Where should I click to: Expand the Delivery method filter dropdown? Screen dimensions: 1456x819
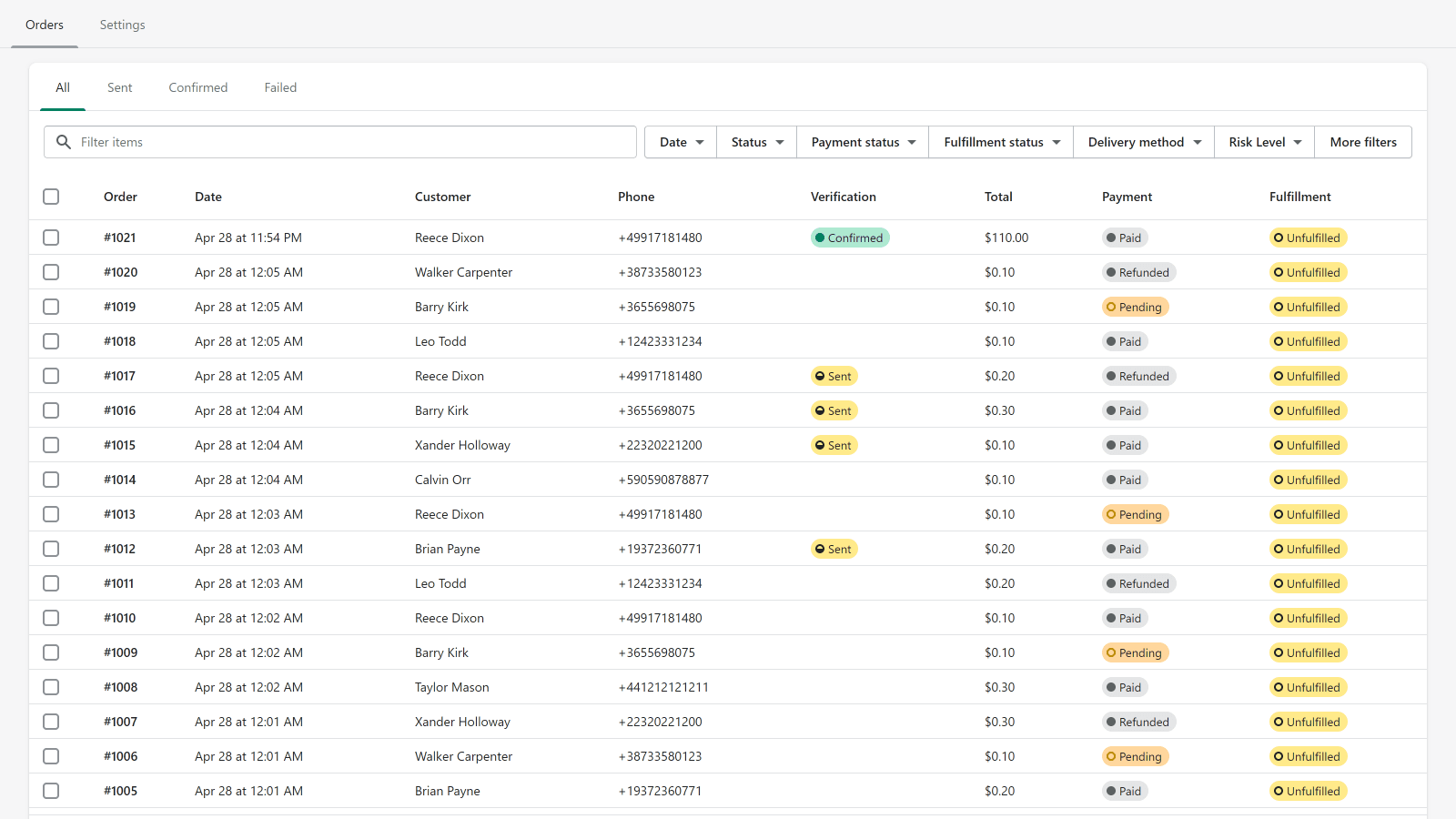(x=1144, y=142)
